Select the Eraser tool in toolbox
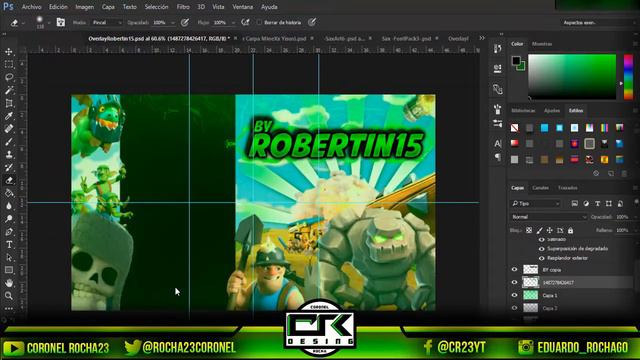This screenshot has height=360, width=640. [9, 180]
